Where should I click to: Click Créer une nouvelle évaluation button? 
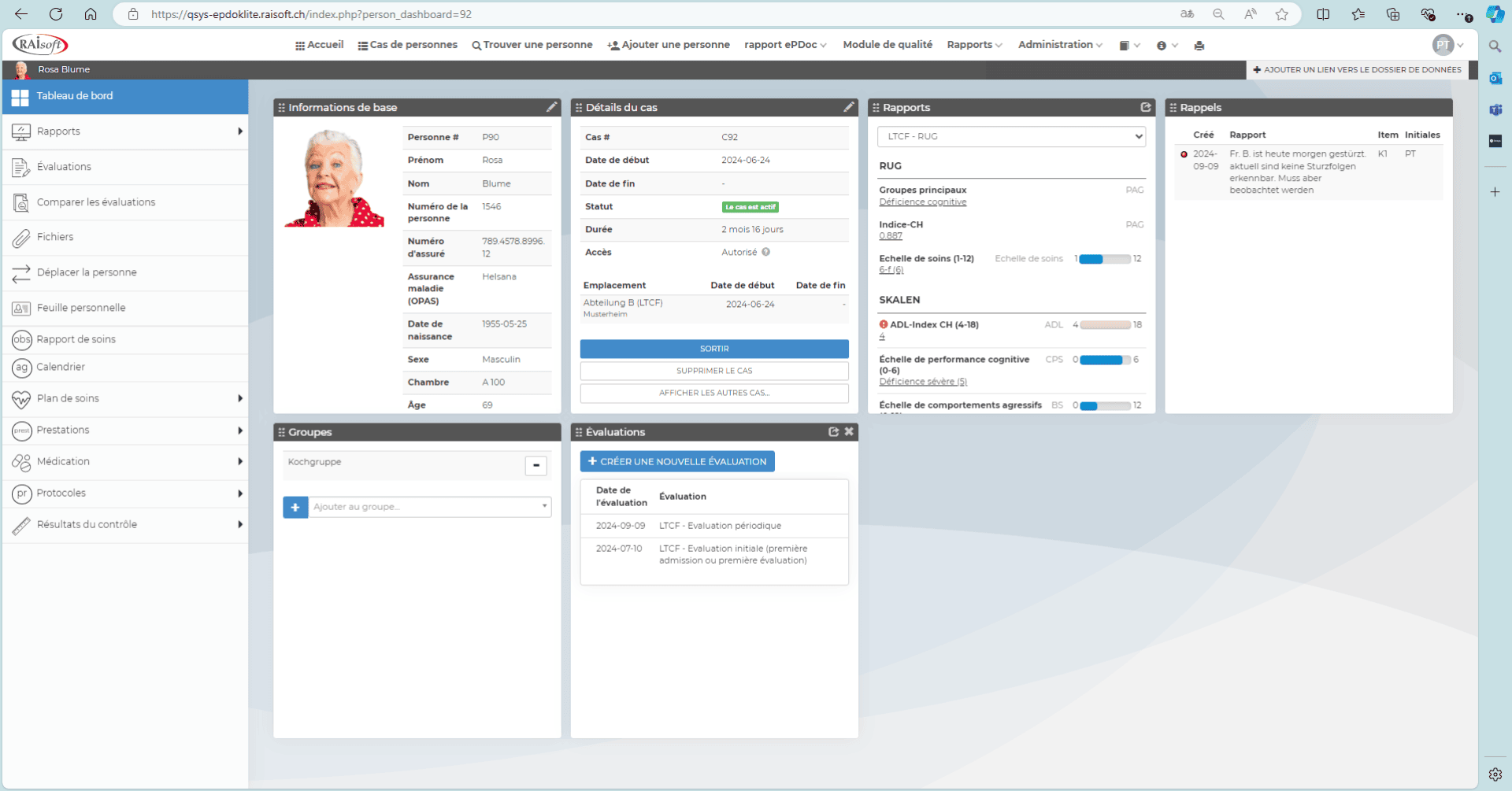click(x=677, y=461)
